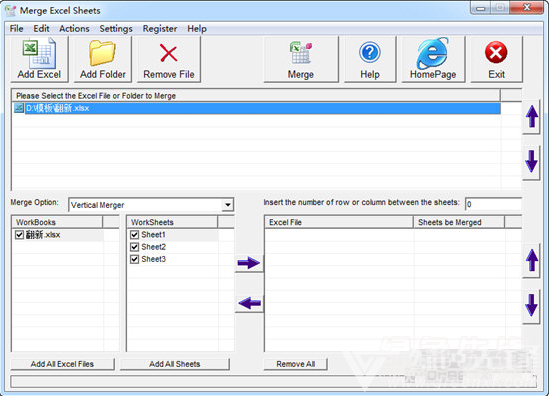Screen dimensions: 549x396
Task: Select the D:\模板\翻新.xlsx file row
Action: (263, 108)
